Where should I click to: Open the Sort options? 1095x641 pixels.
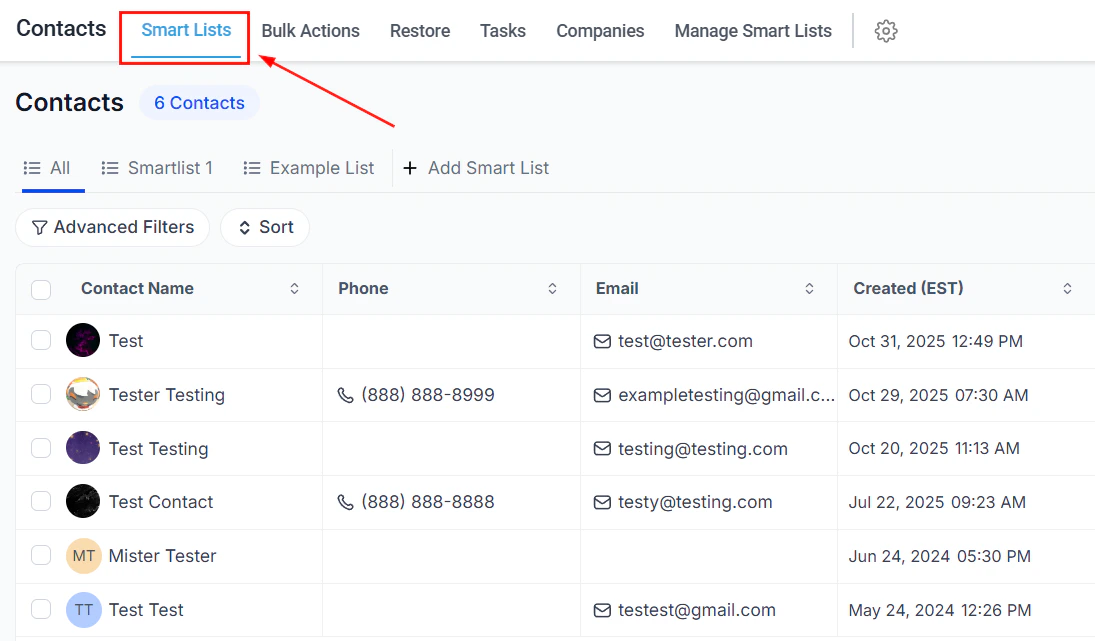[x=264, y=227]
